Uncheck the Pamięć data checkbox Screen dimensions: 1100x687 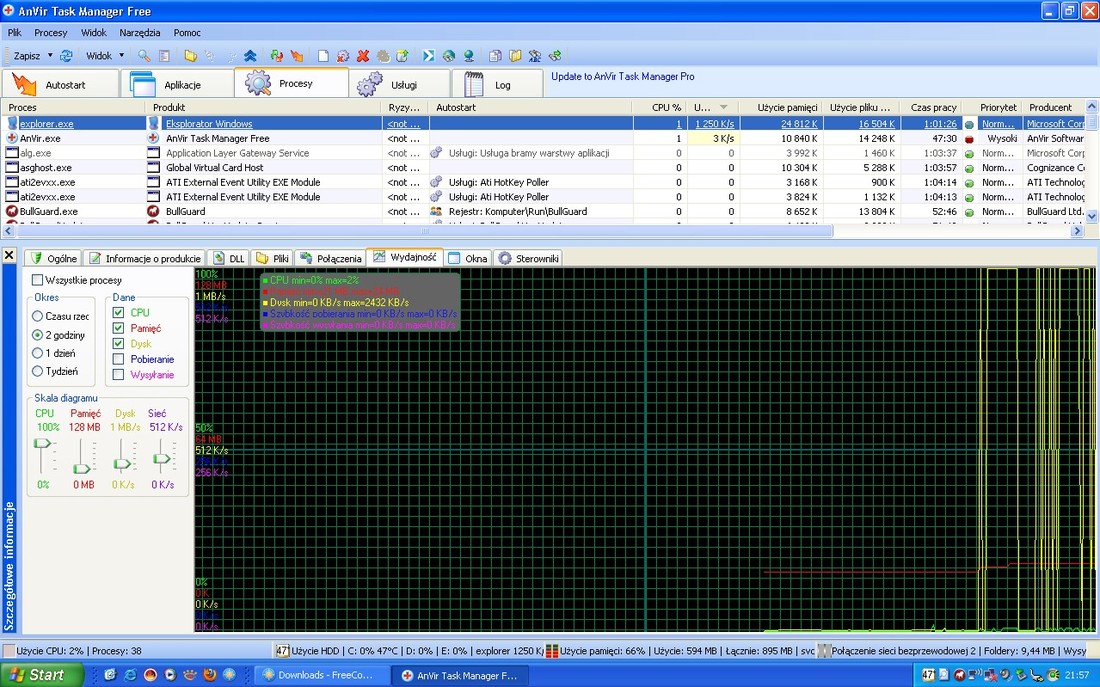[118, 328]
